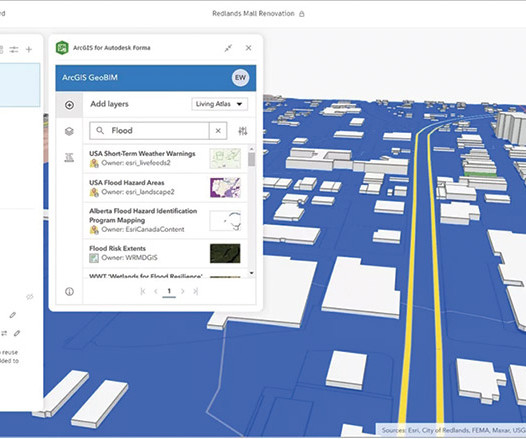Click the USA Flood Hazard Areas thumbnail
This screenshot has width=526, height=439.
click(x=225, y=187)
